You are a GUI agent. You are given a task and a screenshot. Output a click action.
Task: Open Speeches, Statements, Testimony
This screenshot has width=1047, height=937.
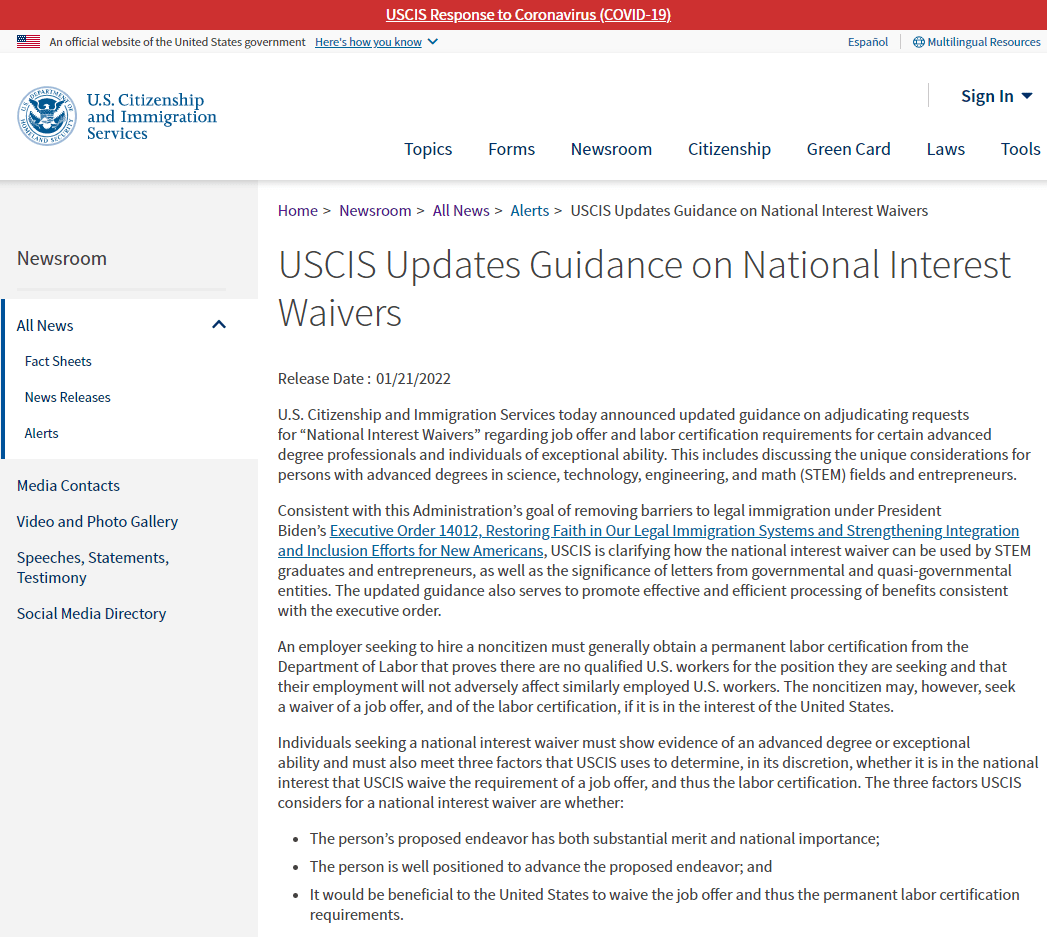tap(93, 568)
